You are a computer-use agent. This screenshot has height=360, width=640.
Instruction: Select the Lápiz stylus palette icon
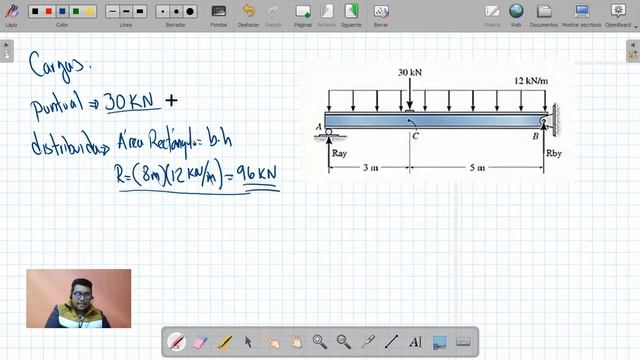coord(11,11)
